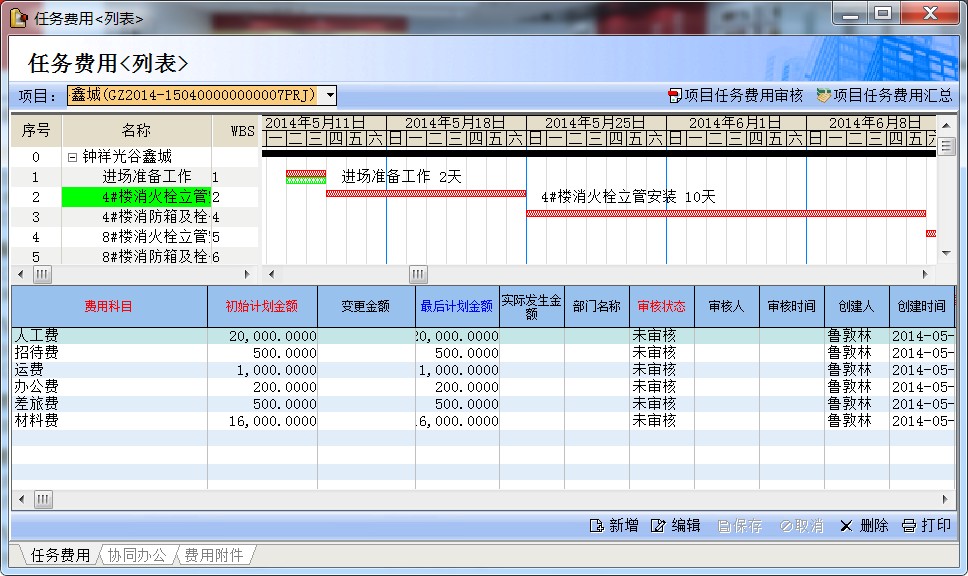Image resolution: width=968 pixels, height=576 pixels.
Task: Sort by 初始计划金额 column header
Action: tap(262, 306)
